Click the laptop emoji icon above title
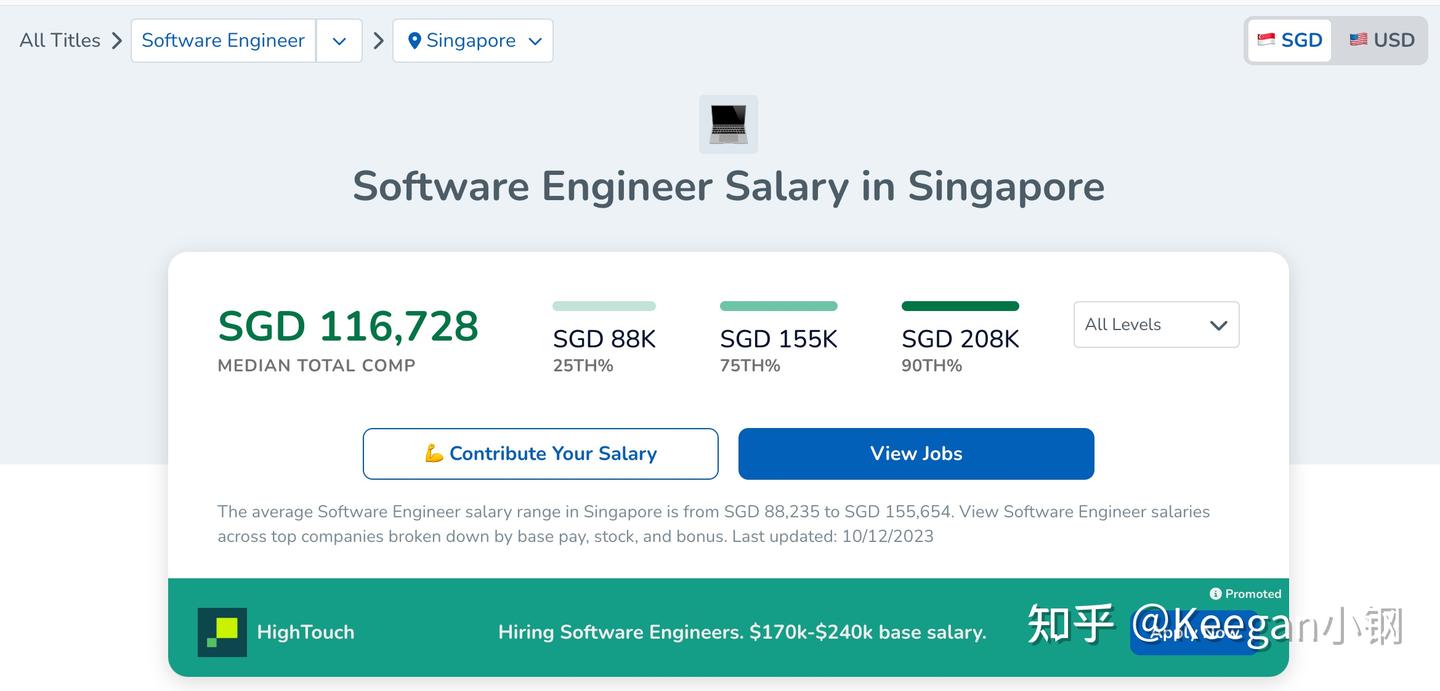This screenshot has width=1440, height=691. 728,124
